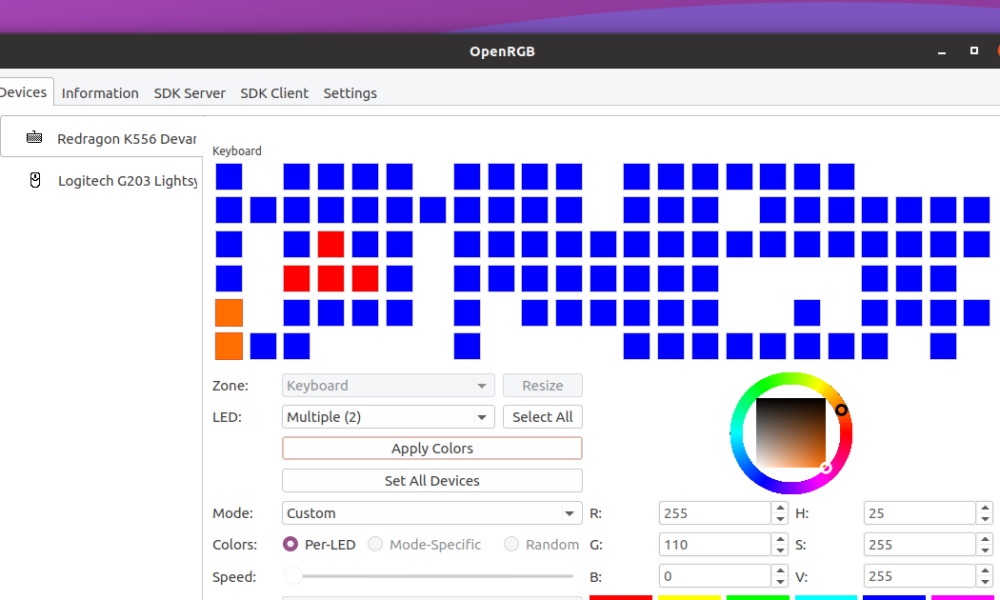Click the Select All button

tap(543, 417)
